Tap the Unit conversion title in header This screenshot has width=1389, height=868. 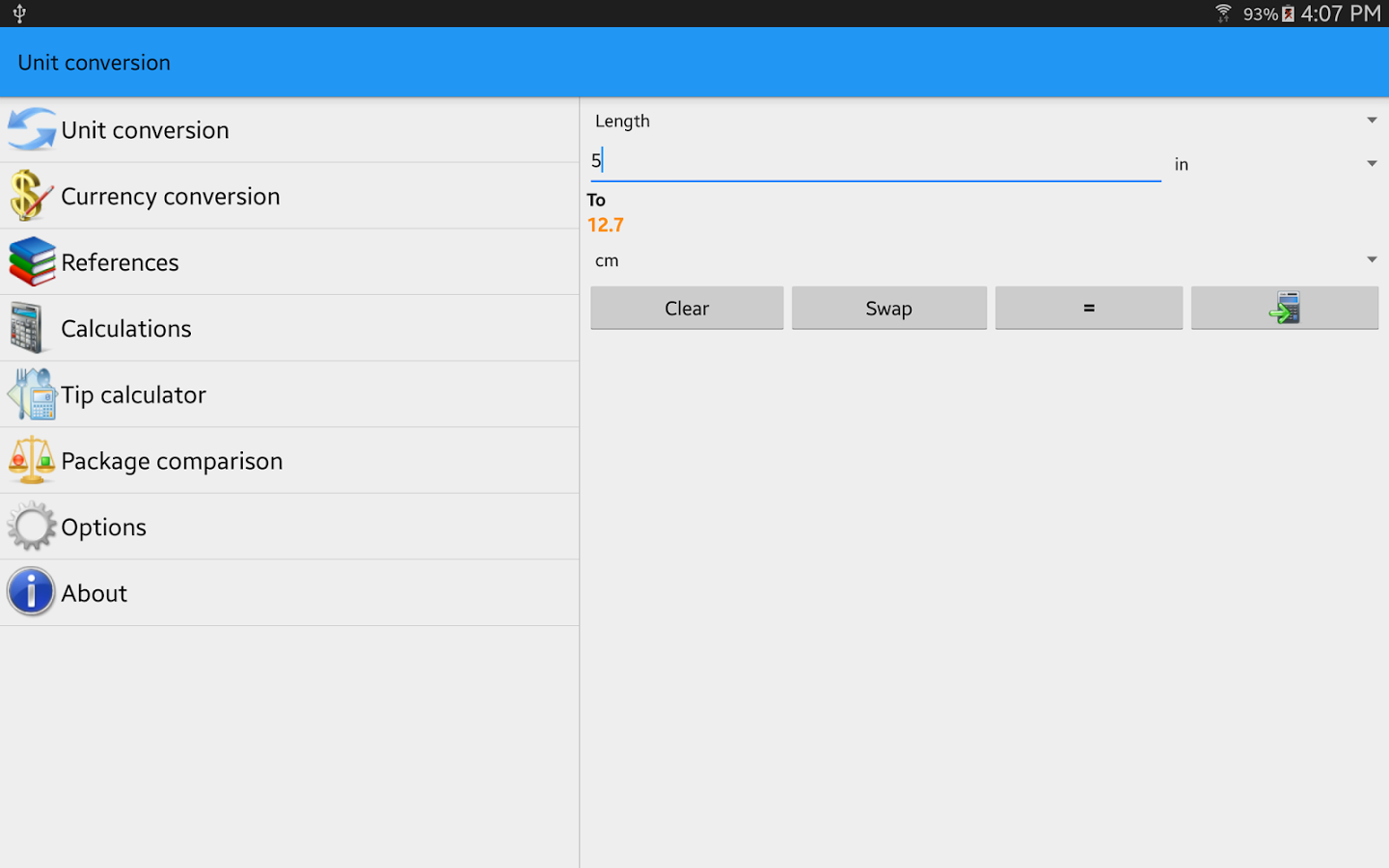pos(95,63)
